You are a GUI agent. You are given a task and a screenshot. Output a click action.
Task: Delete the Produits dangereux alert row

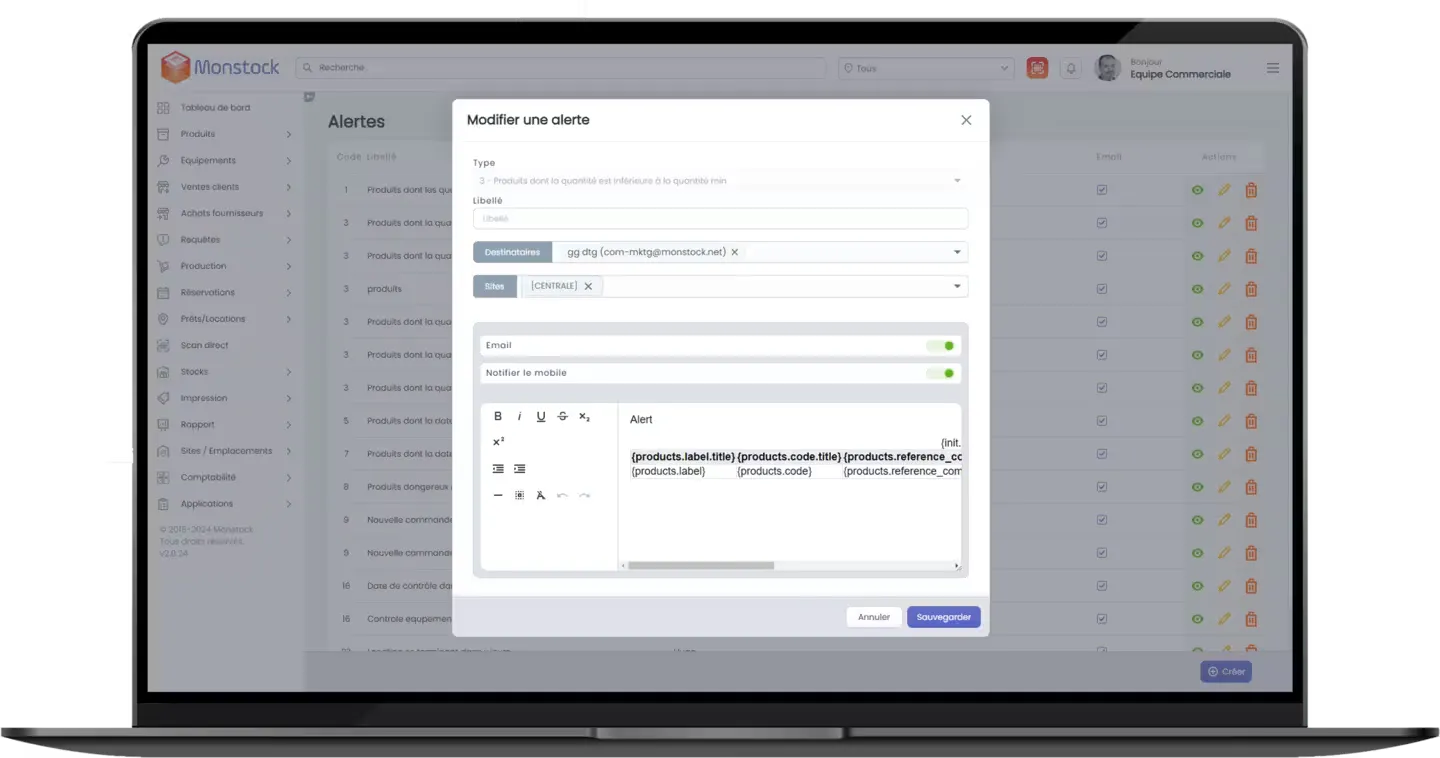coord(1251,487)
